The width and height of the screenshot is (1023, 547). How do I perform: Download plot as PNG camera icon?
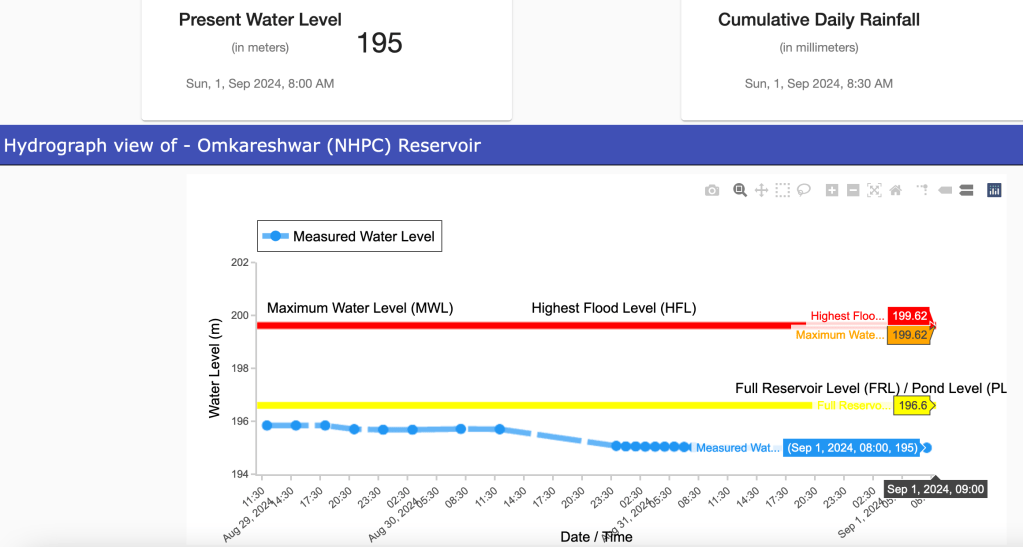pos(712,190)
